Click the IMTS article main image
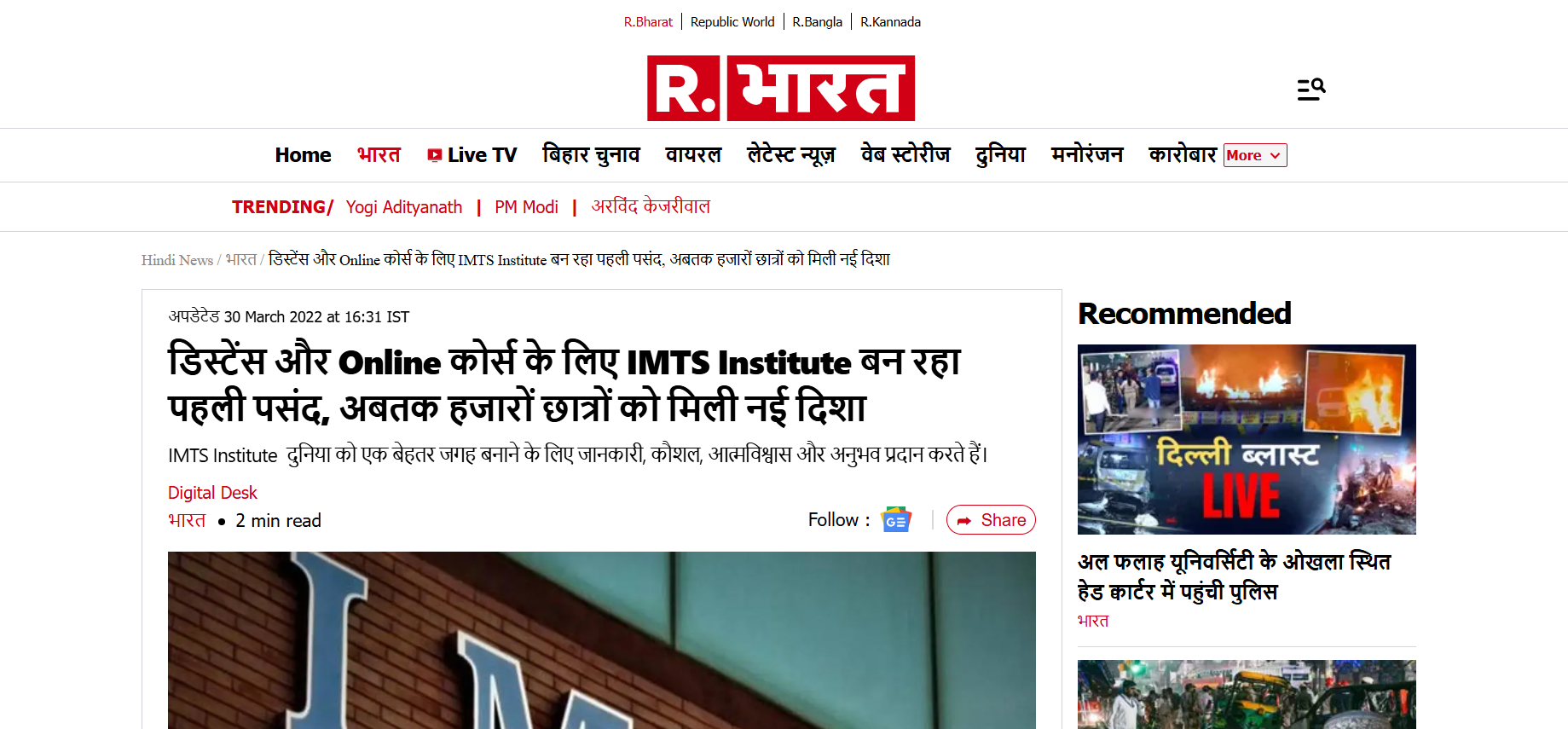1568x729 pixels. pyautogui.click(x=602, y=640)
